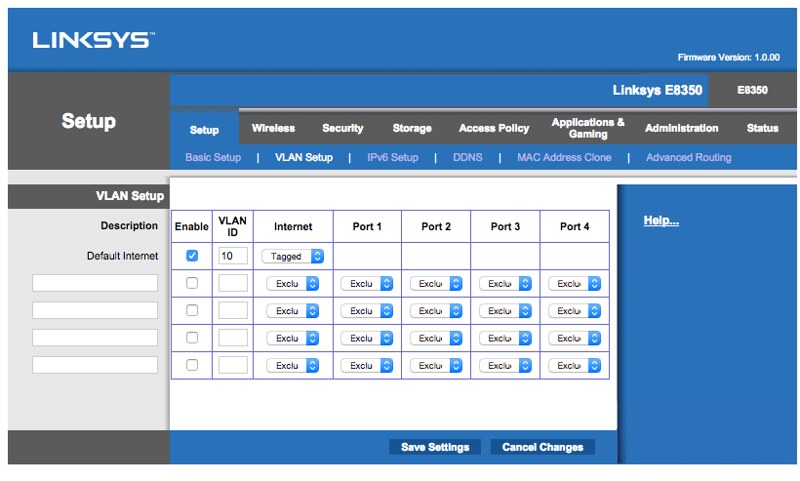
Task: Open Port 2 dropdown in third row
Action: pos(436,311)
